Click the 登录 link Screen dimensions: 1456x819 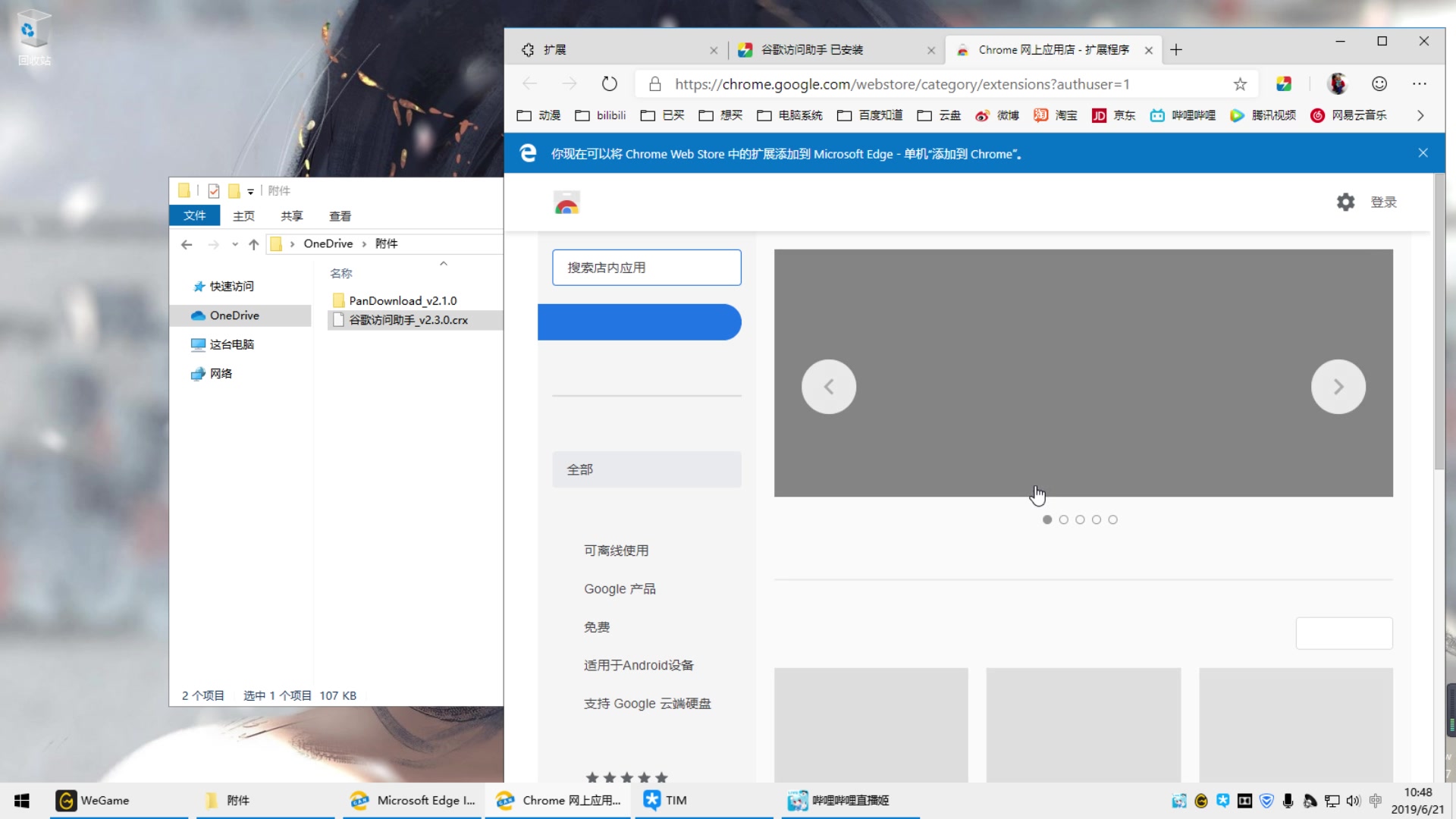click(1383, 202)
